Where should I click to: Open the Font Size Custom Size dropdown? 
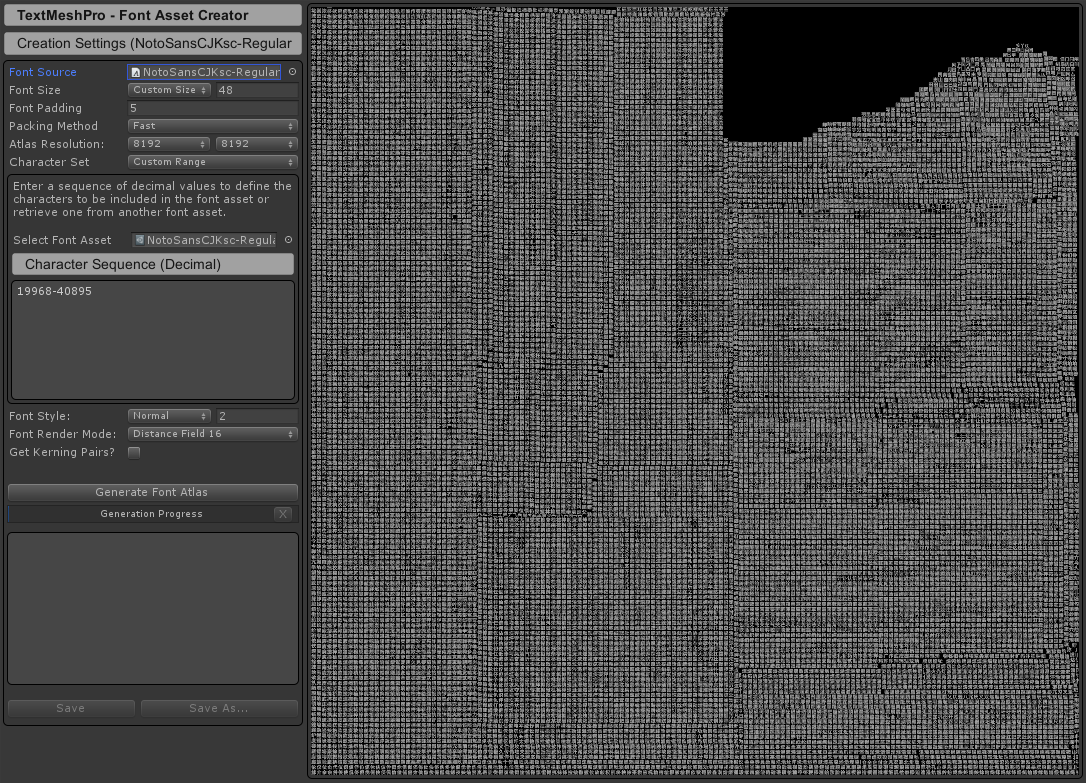tap(168, 89)
